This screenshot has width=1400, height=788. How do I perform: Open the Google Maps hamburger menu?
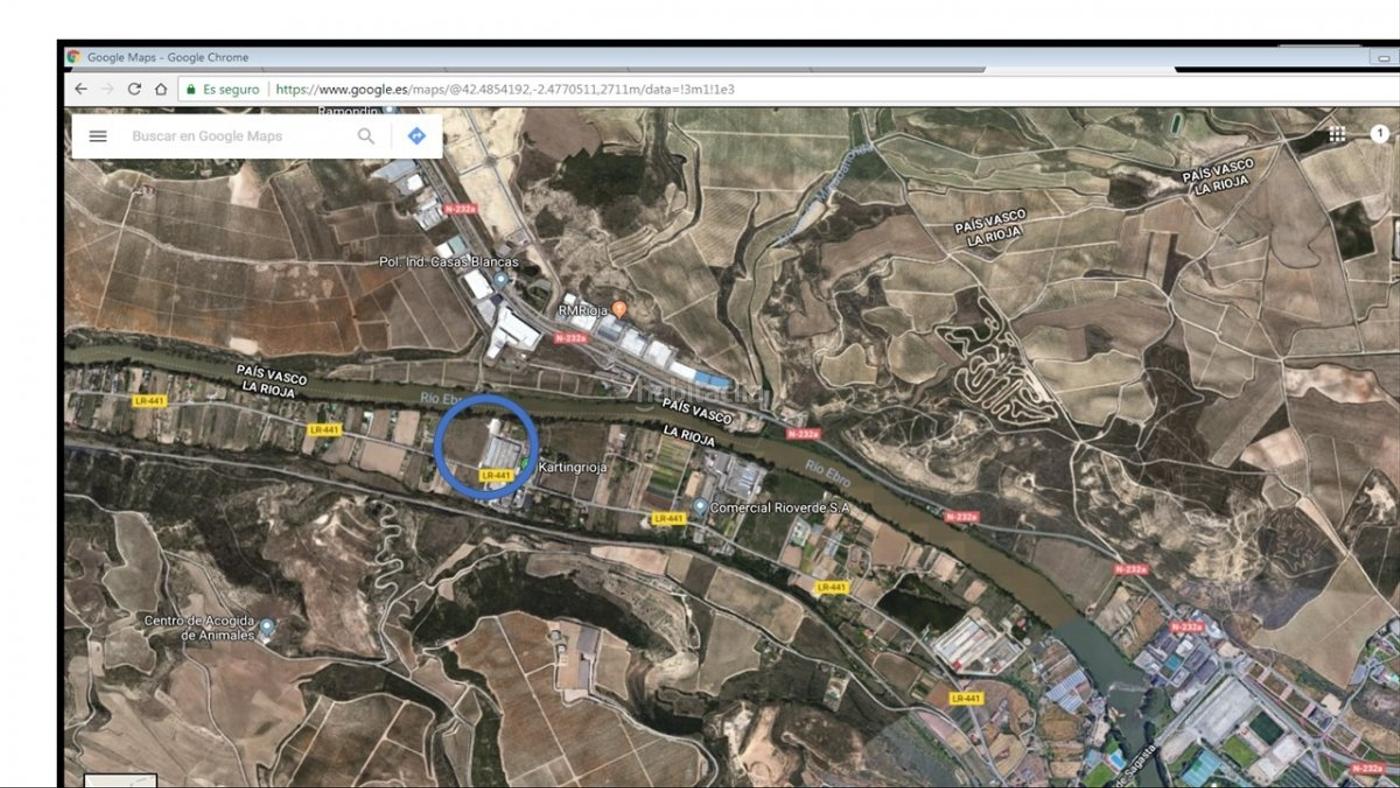(x=98, y=136)
